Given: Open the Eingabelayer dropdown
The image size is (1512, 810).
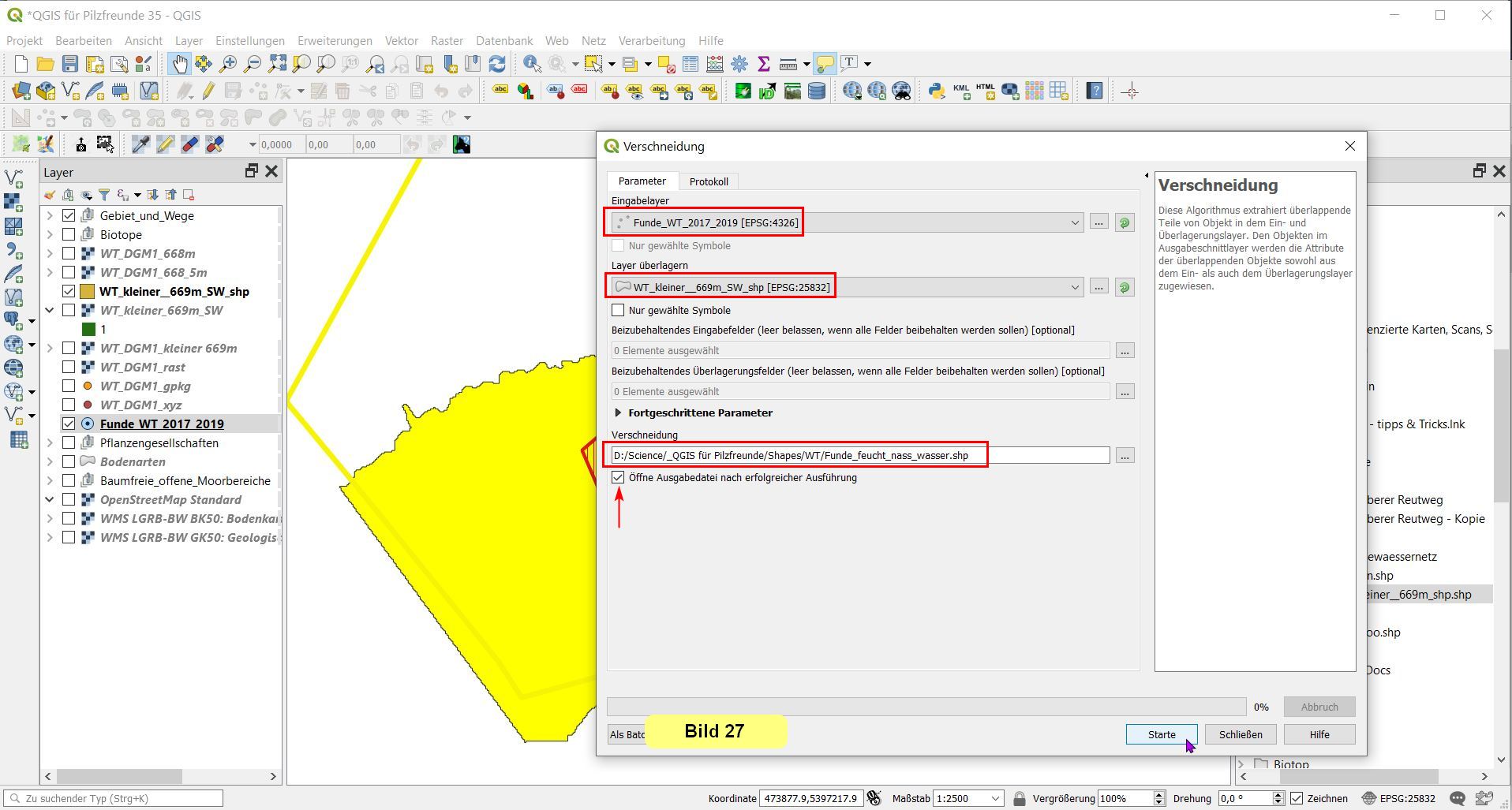Looking at the screenshot, I should point(1075,222).
